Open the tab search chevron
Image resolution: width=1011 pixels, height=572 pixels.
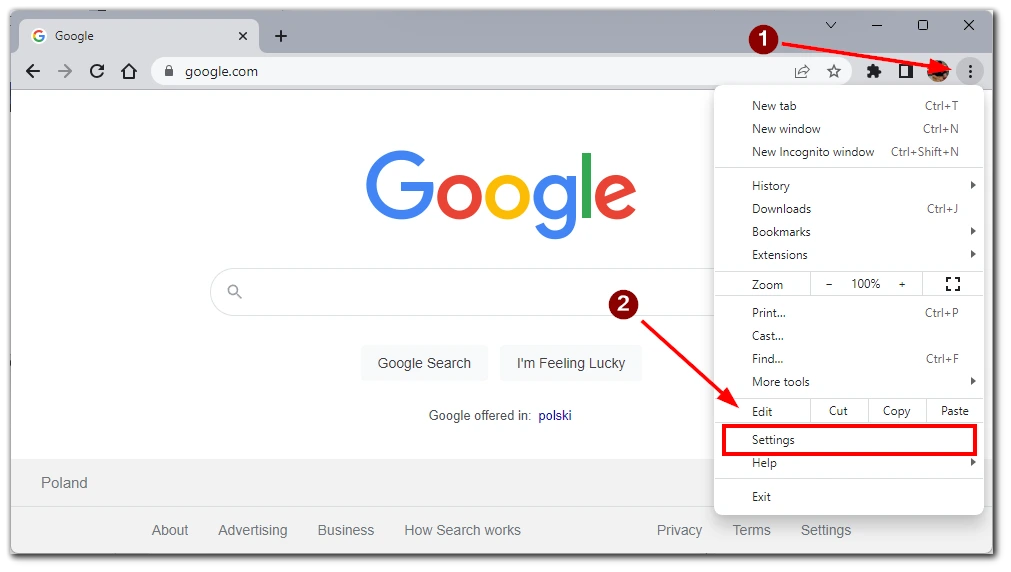point(831,25)
